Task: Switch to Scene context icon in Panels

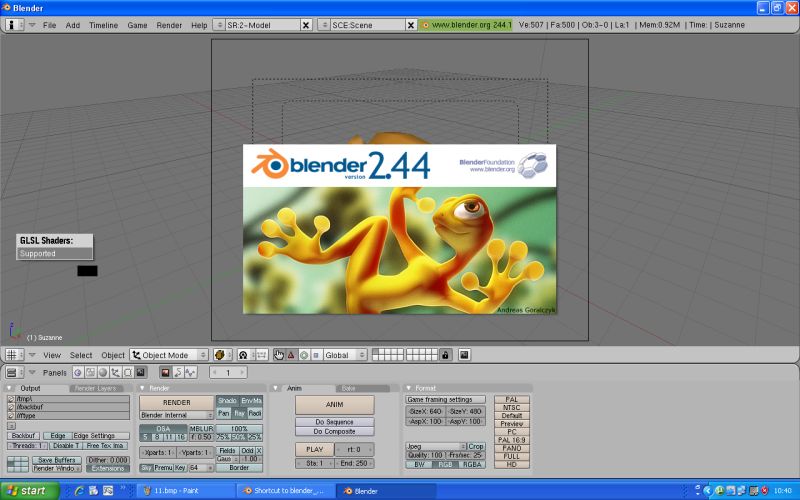Action: pos(140,372)
